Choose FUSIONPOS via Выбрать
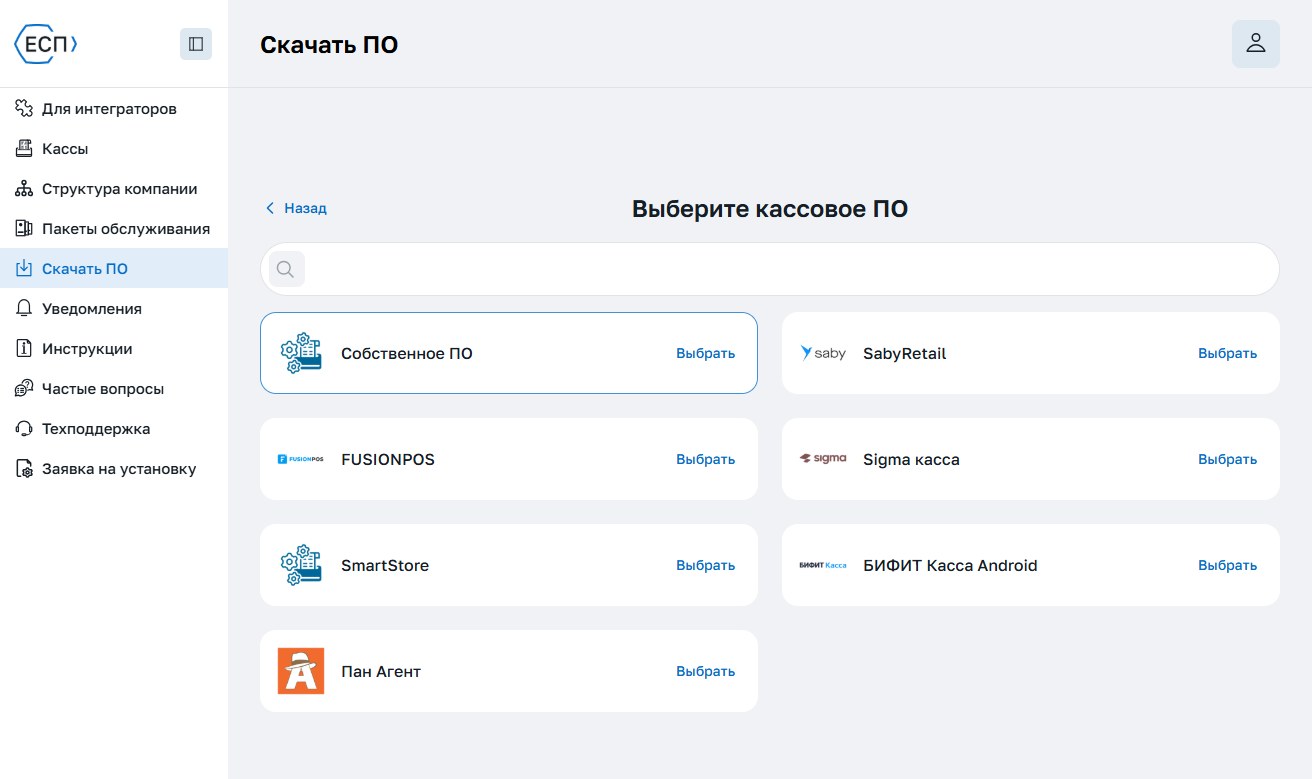Image resolution: width=1312 pixels, height=779 pixels. tap(705, 459)
